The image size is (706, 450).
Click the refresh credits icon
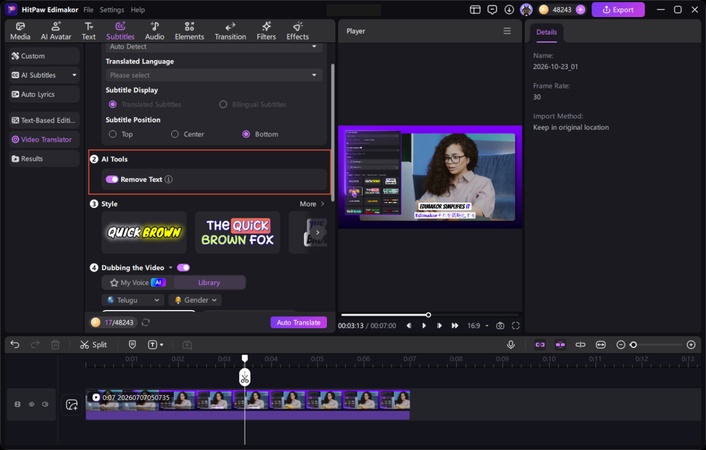[145, 322]
